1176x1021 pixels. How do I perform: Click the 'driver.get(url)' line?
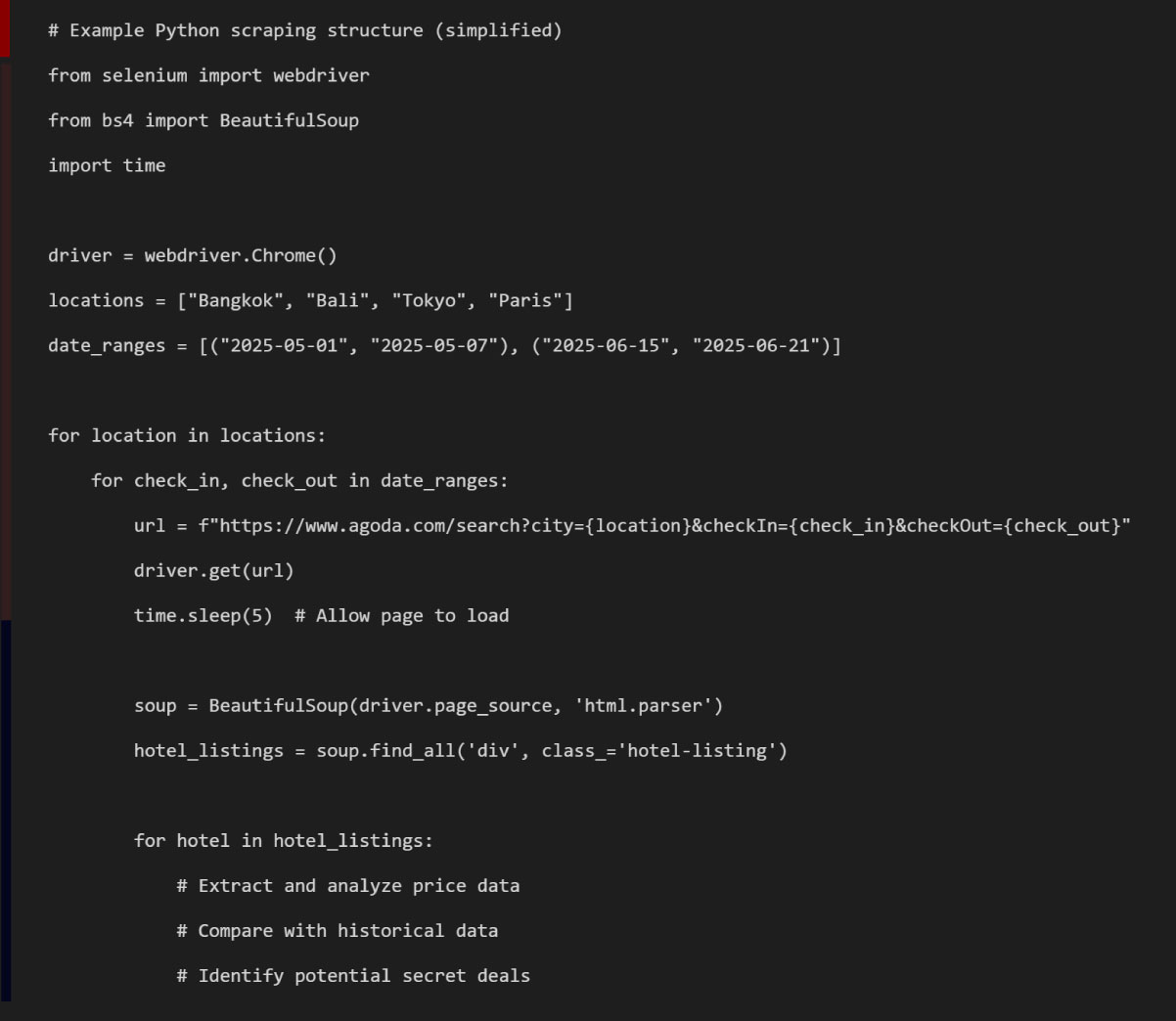coord(213,570)
